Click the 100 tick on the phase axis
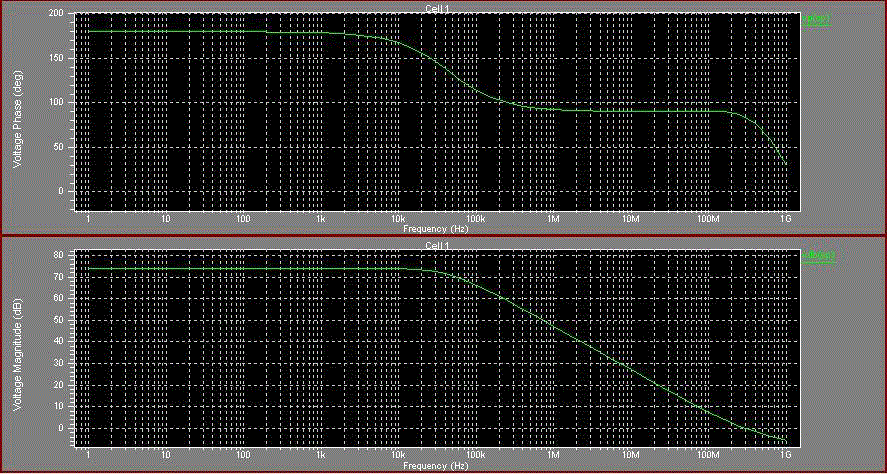The height and width of the screenshot is (474, 887). pyautogui.click(x=56, y=103)
